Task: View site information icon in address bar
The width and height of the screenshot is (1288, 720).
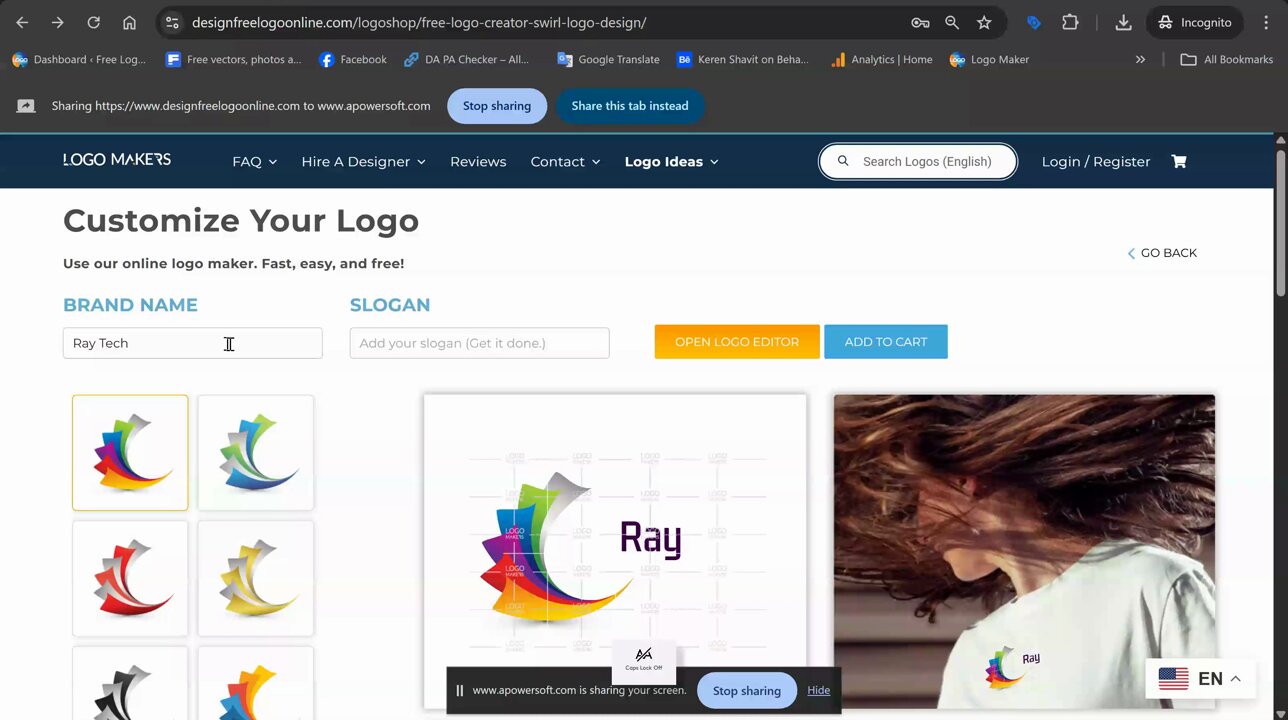Action: coord(172,22)
